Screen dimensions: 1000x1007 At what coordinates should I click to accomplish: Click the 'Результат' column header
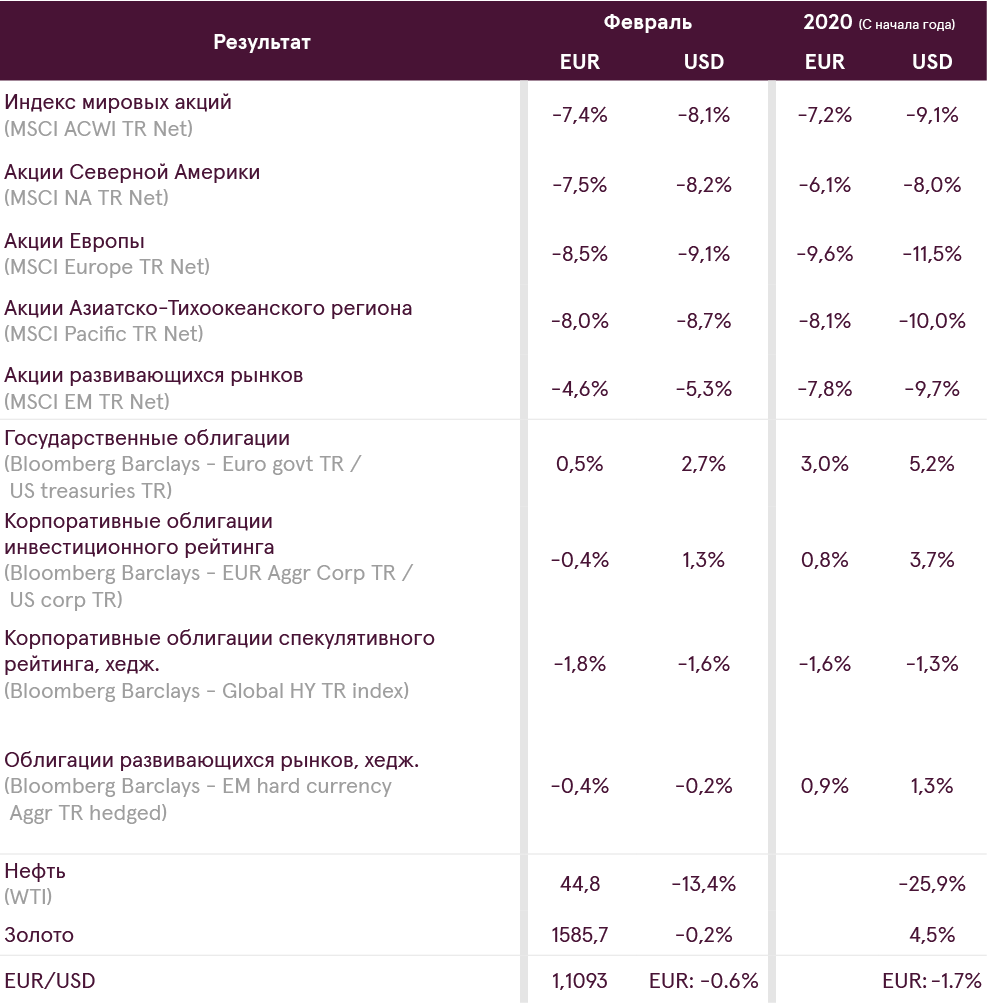(x=261, y=42)
